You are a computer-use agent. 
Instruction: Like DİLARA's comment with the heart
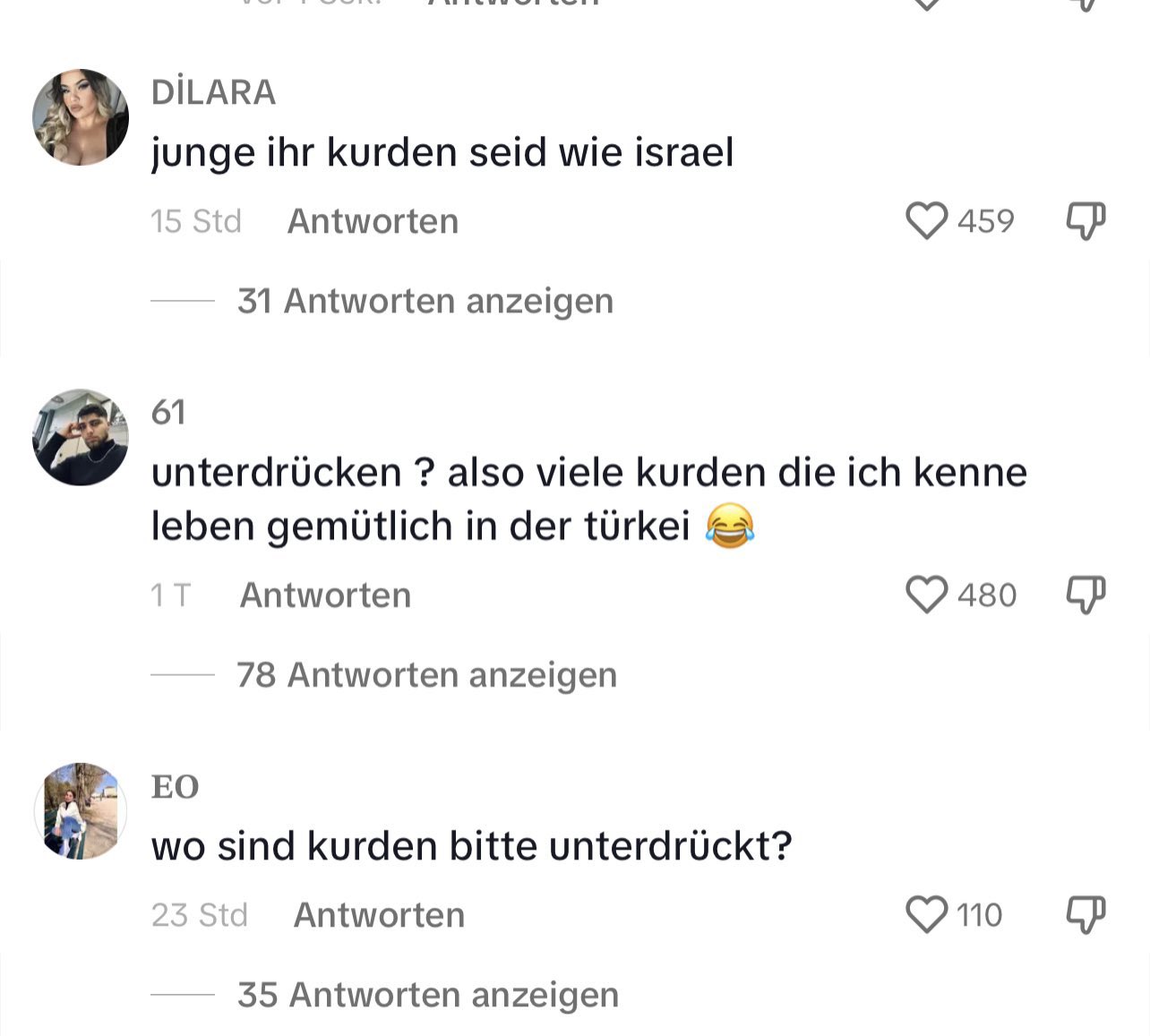(x=926, y=221)
